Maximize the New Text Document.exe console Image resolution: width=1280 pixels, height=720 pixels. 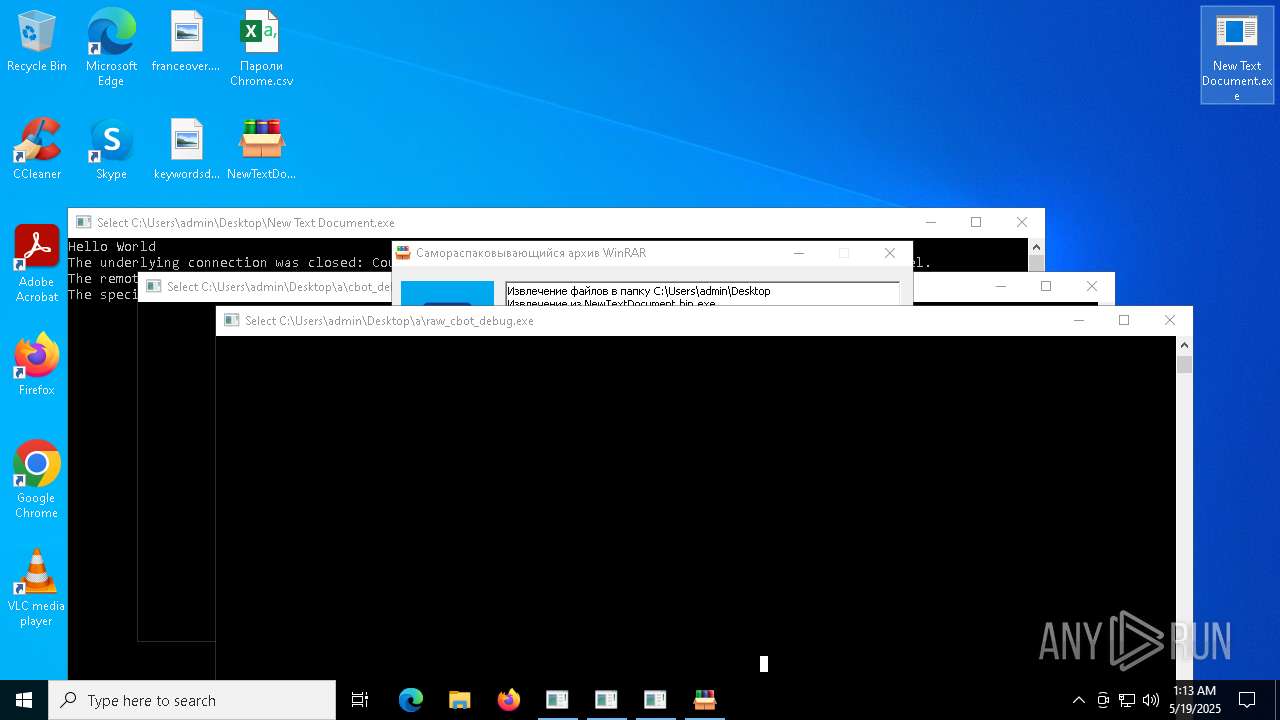pyautogui.click(x=976, y=222)
